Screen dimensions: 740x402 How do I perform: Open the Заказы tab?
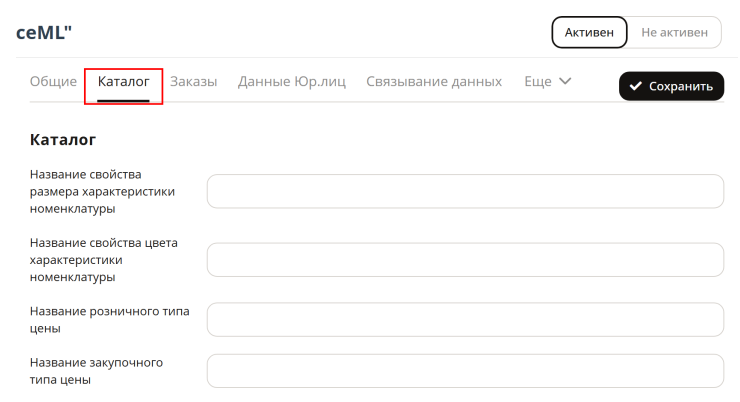[x=193, y=82]
